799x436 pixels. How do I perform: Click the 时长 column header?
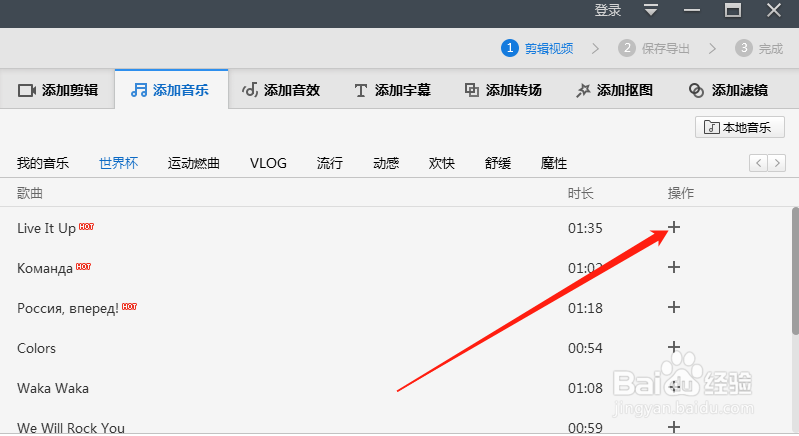click(580, 193)
